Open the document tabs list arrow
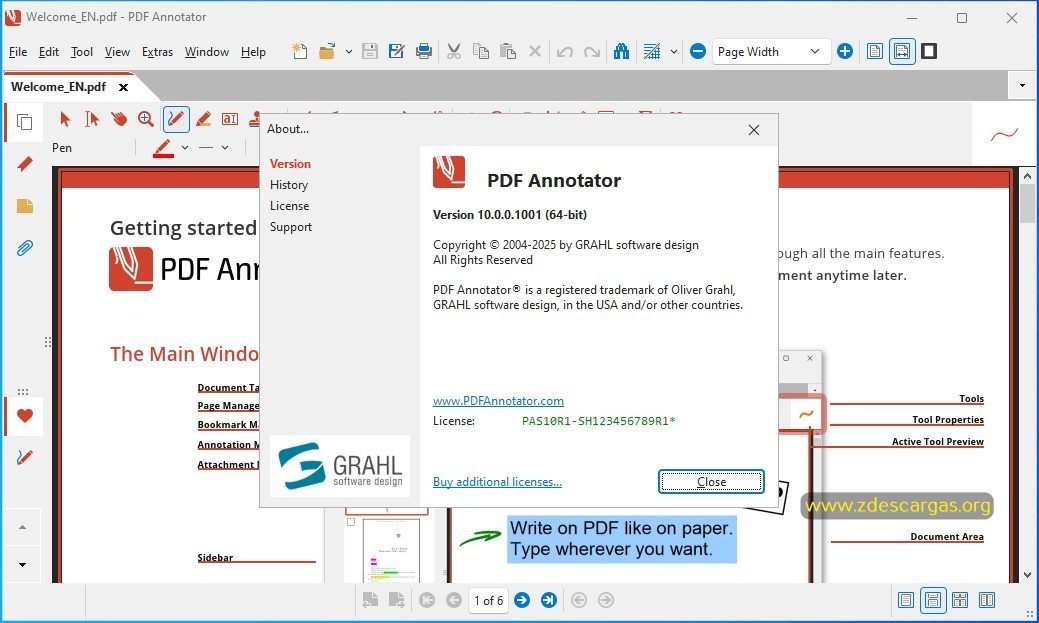The width and height of the screenshot is (1039, 623). pos(1022,85)
